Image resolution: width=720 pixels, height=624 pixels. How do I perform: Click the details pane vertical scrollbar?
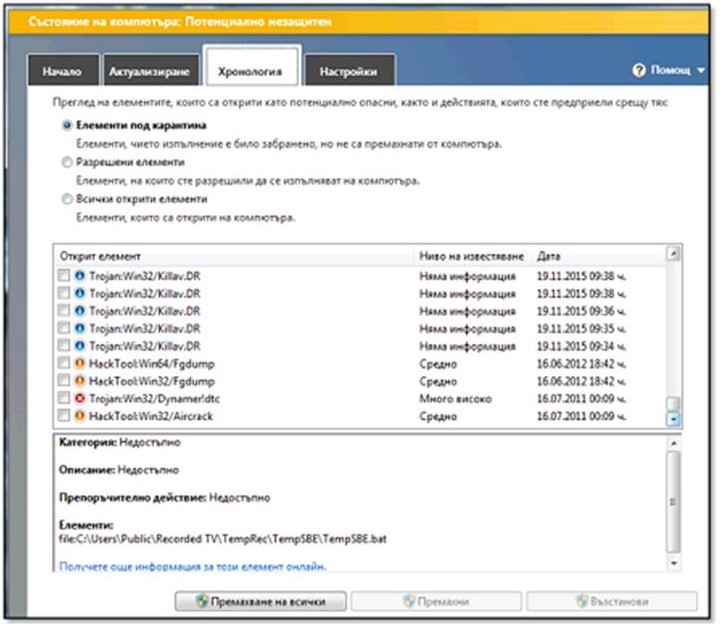(x=673, y=500)
